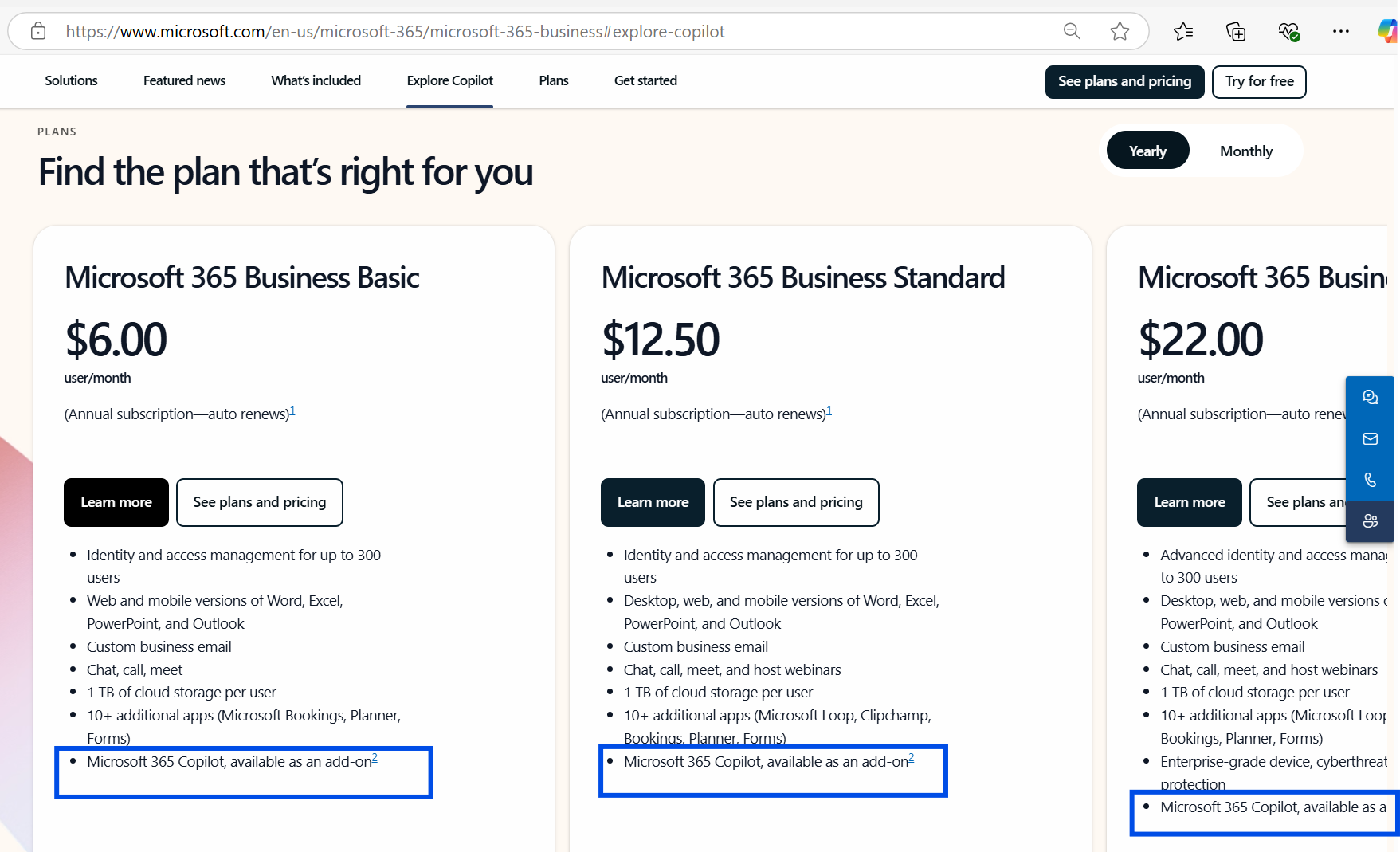Click the zoom out magnifier in address bar

point(1072,31)
